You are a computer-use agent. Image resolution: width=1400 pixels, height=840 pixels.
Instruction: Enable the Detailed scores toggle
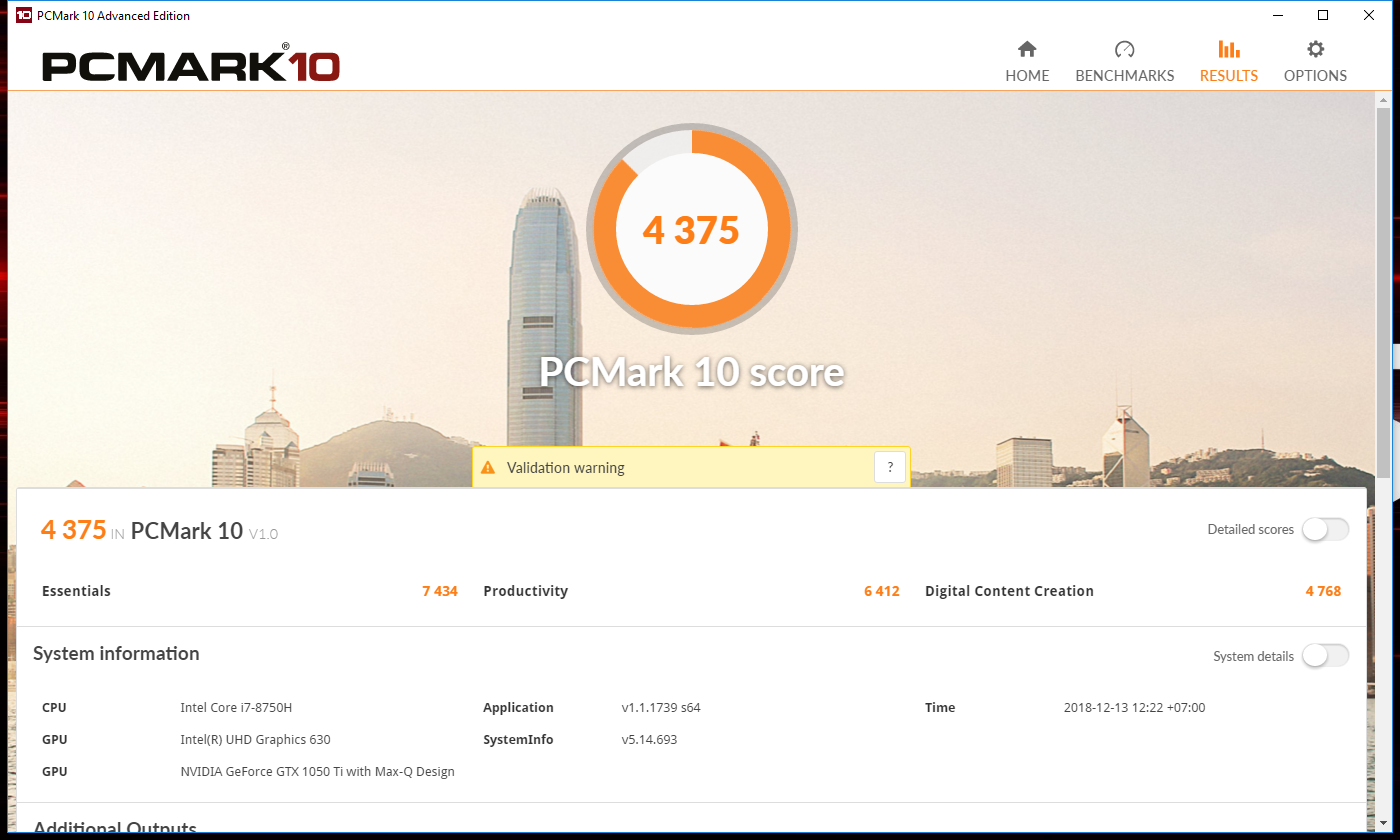1325,529
